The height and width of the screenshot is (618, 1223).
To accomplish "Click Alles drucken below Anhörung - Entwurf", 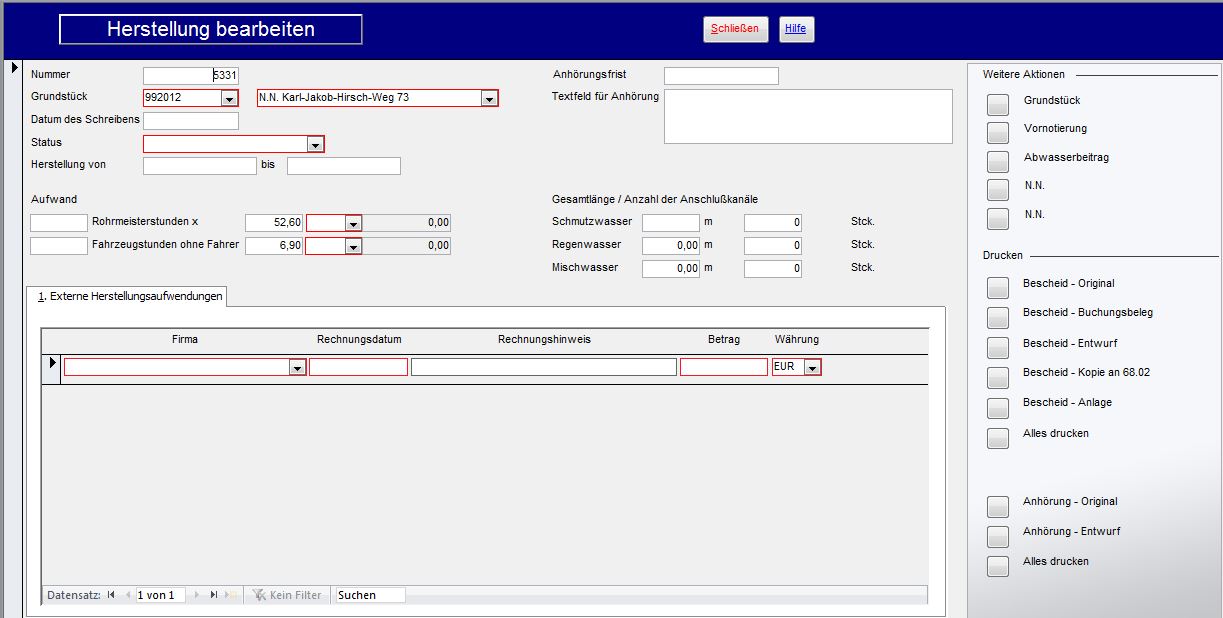I will [998, 566].
